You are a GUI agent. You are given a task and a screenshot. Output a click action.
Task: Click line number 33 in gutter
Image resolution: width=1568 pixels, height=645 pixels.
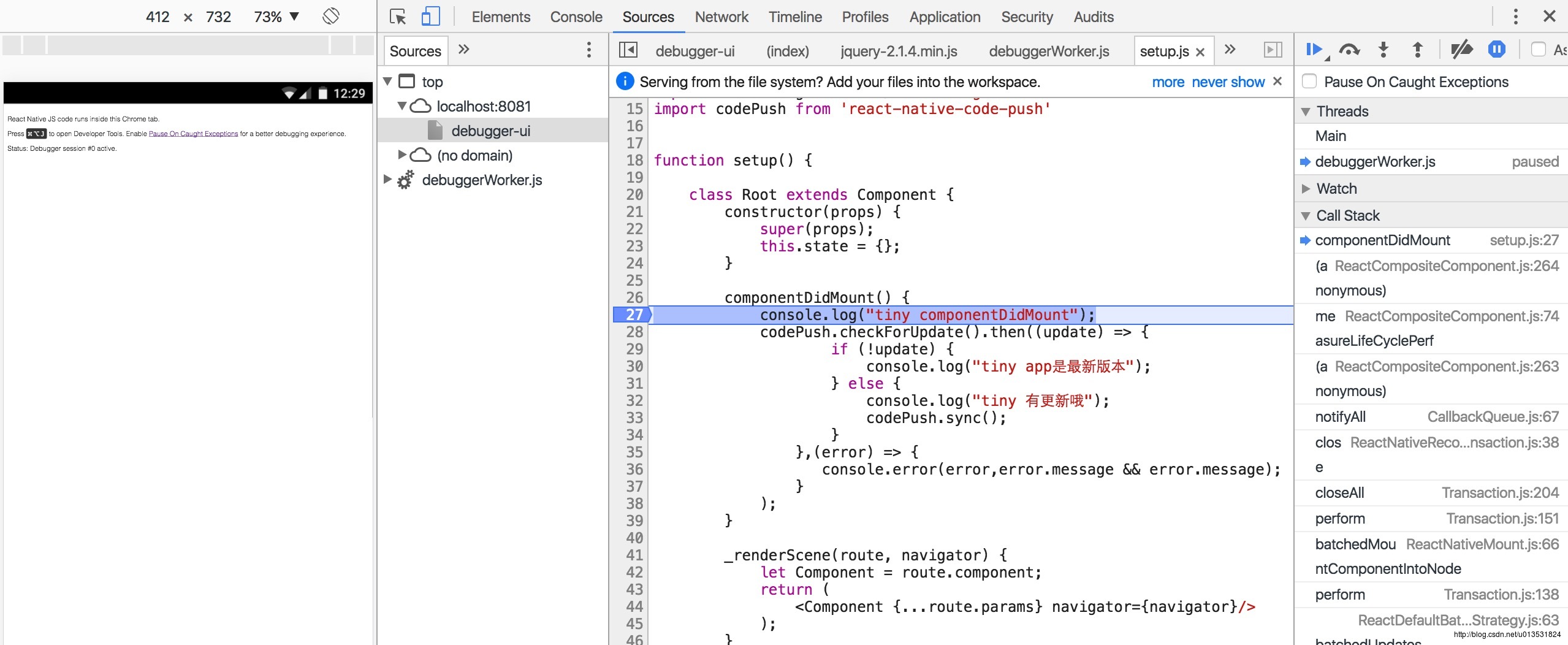(634, 418)
